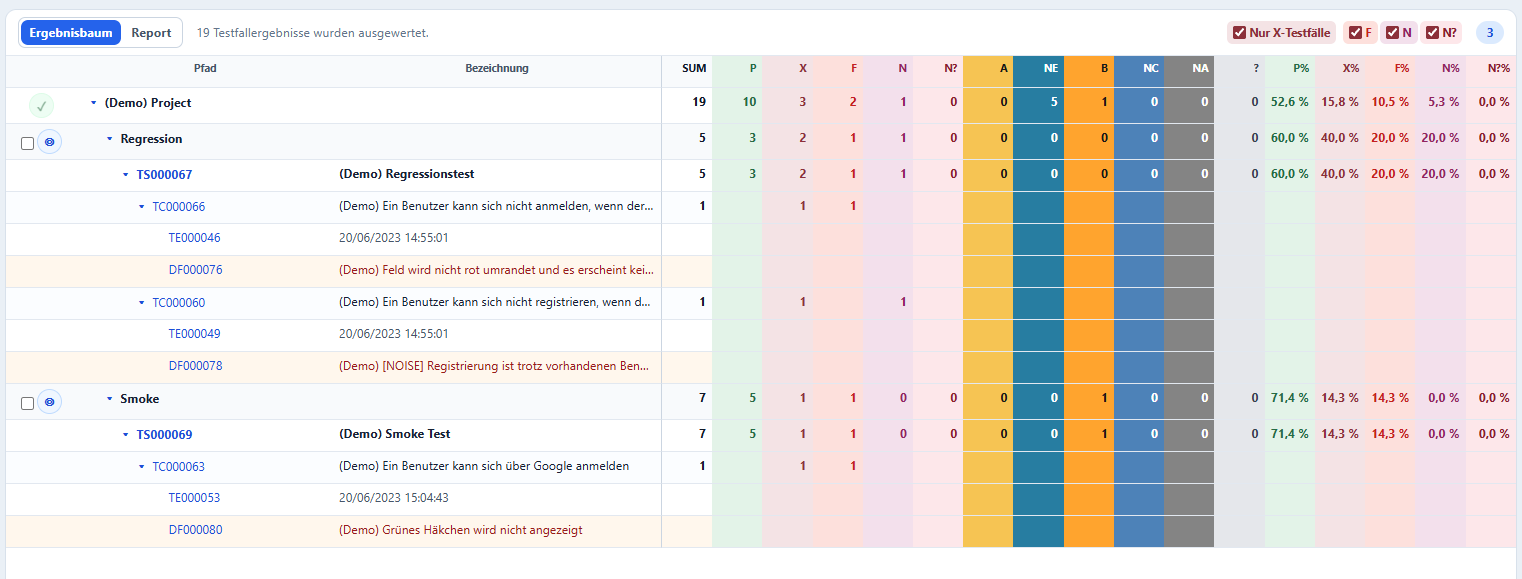Click the NE value 5 in Project row

[x=1054, y=102]
